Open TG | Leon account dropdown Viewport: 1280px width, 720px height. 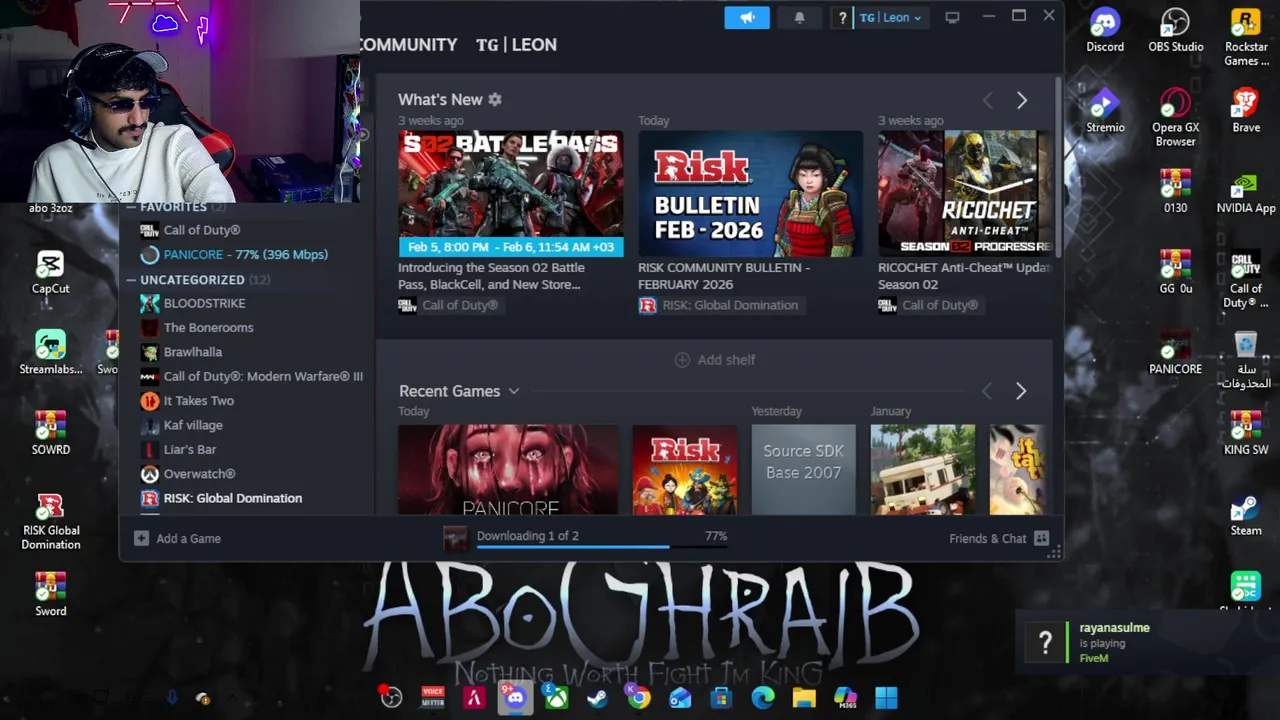click(x=890, y=17)
